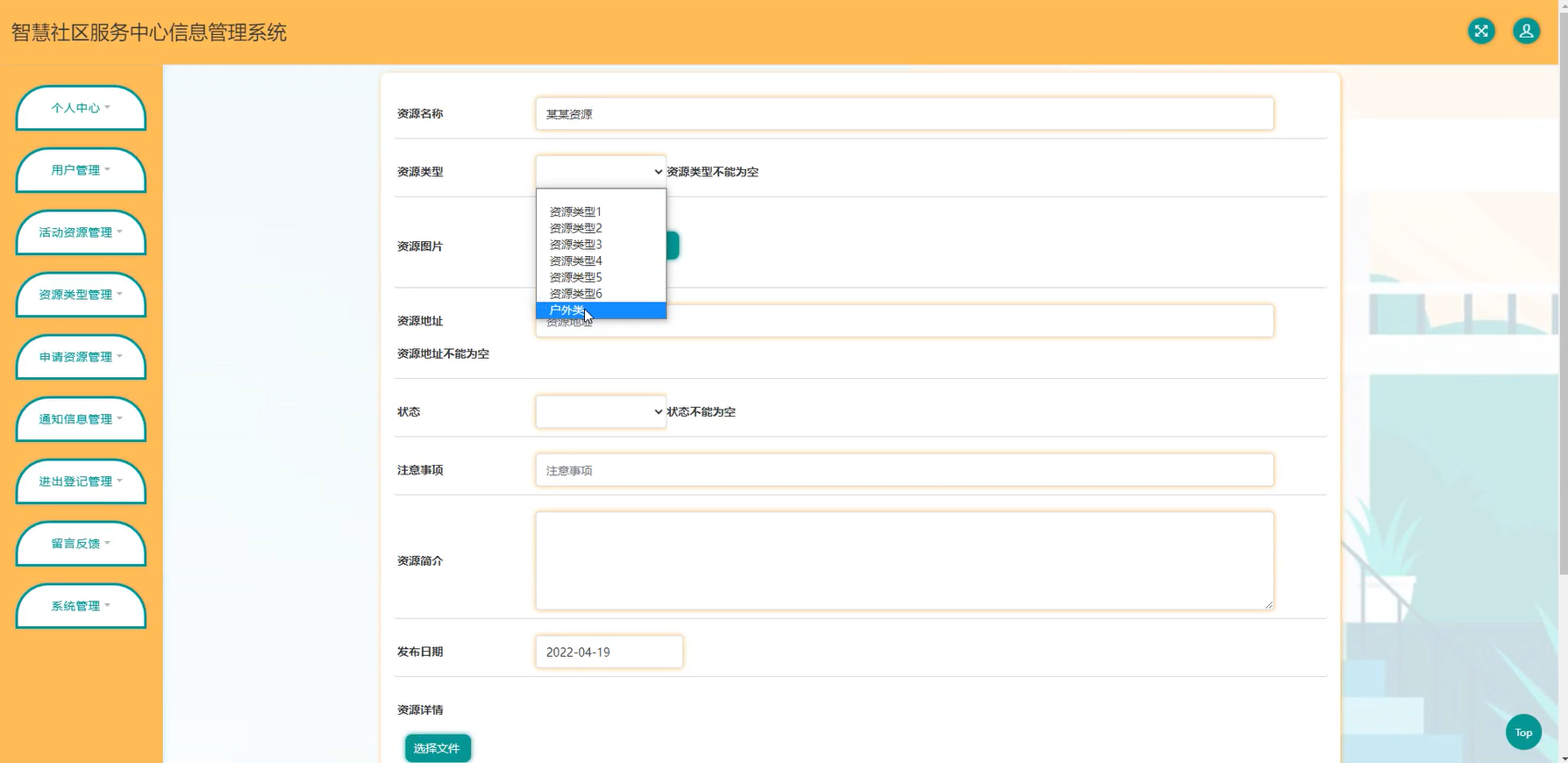This screenshot has height=763, width=1568.
Task: Expand the 个人中心 sidebar menu
Action: [x=81, y=108]
